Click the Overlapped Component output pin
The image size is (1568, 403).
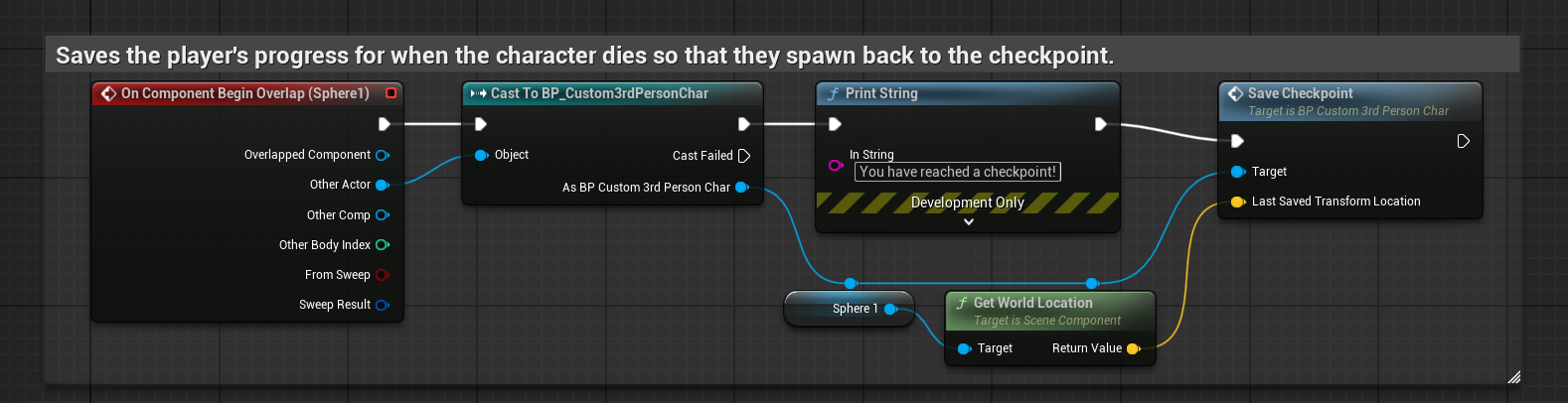click(x=383, y=155)
